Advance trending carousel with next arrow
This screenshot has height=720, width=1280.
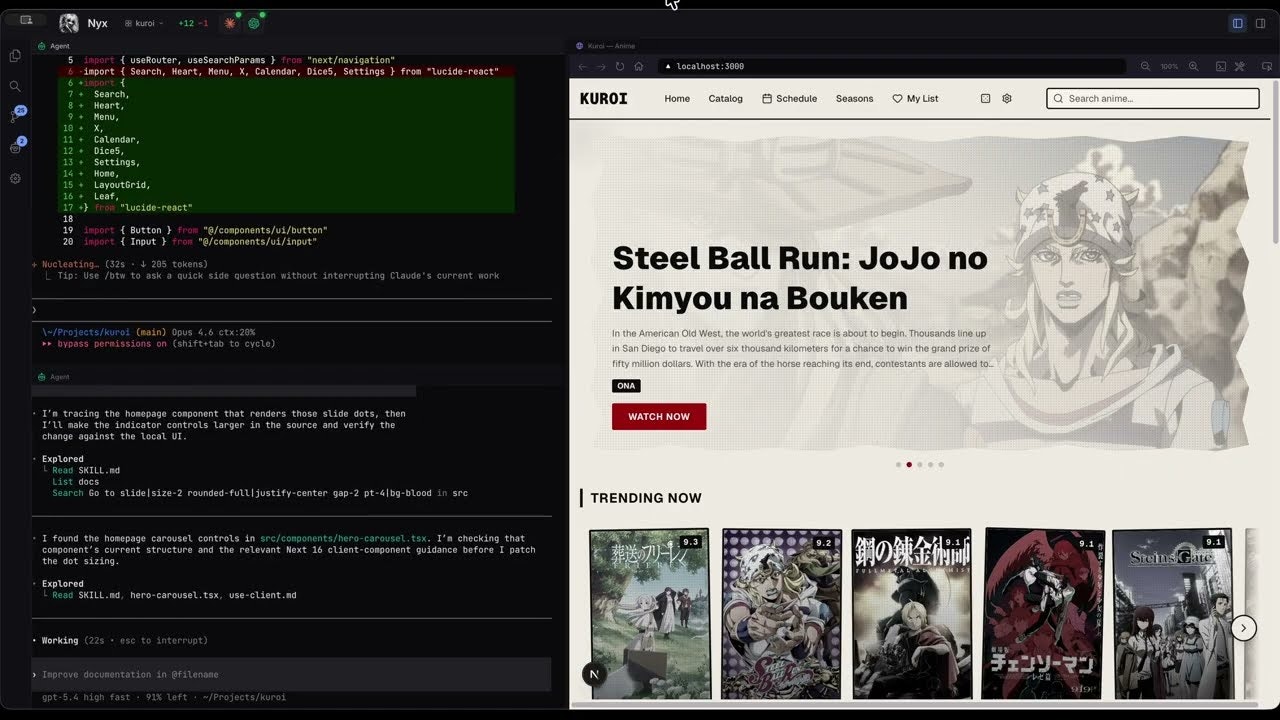tap(1243, 628)
